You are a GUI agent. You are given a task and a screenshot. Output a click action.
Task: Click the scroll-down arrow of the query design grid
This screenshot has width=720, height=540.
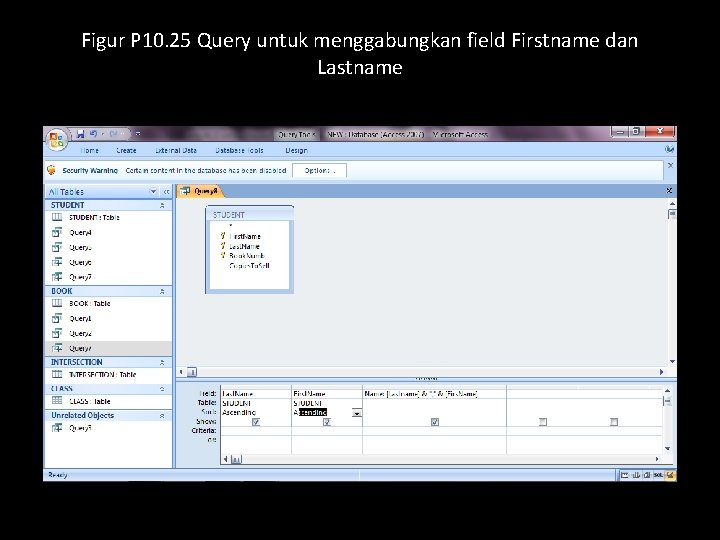tap(668, 449)
